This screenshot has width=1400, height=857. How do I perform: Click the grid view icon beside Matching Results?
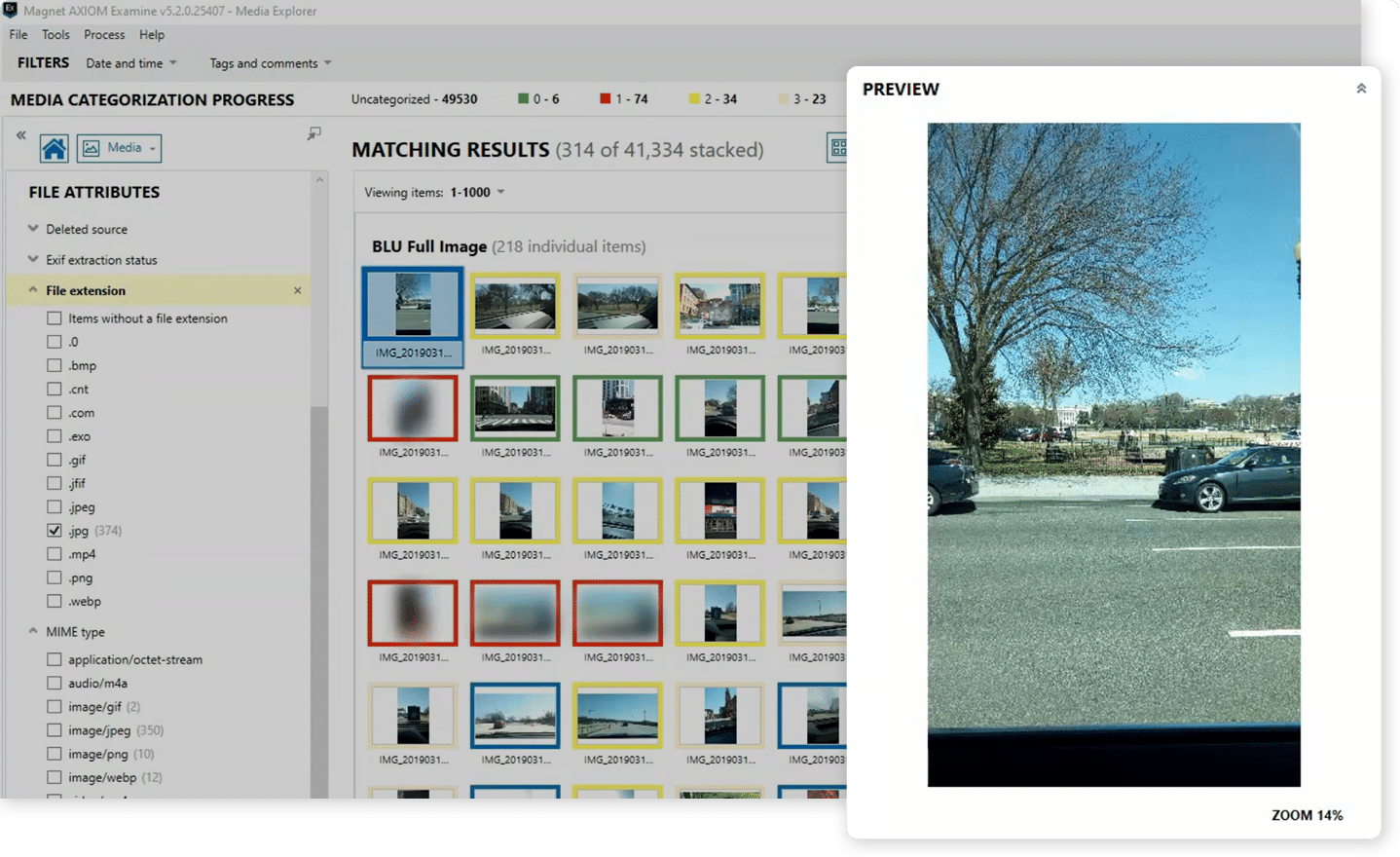coord(837,148)
